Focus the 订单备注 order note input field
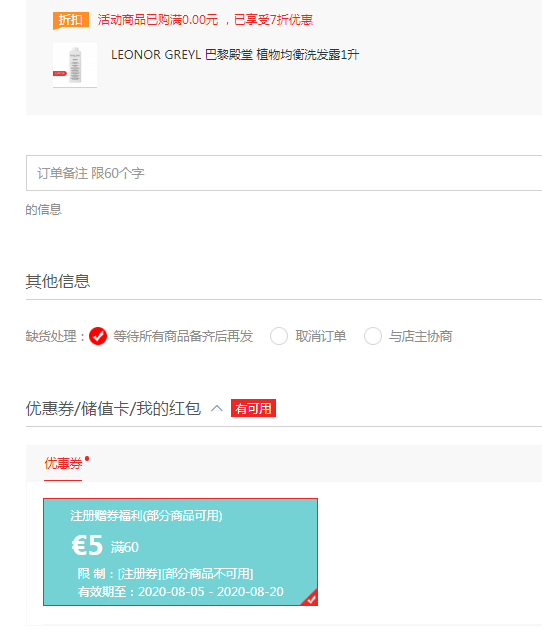This screenshot has height=630, width=542. [284, 173]
